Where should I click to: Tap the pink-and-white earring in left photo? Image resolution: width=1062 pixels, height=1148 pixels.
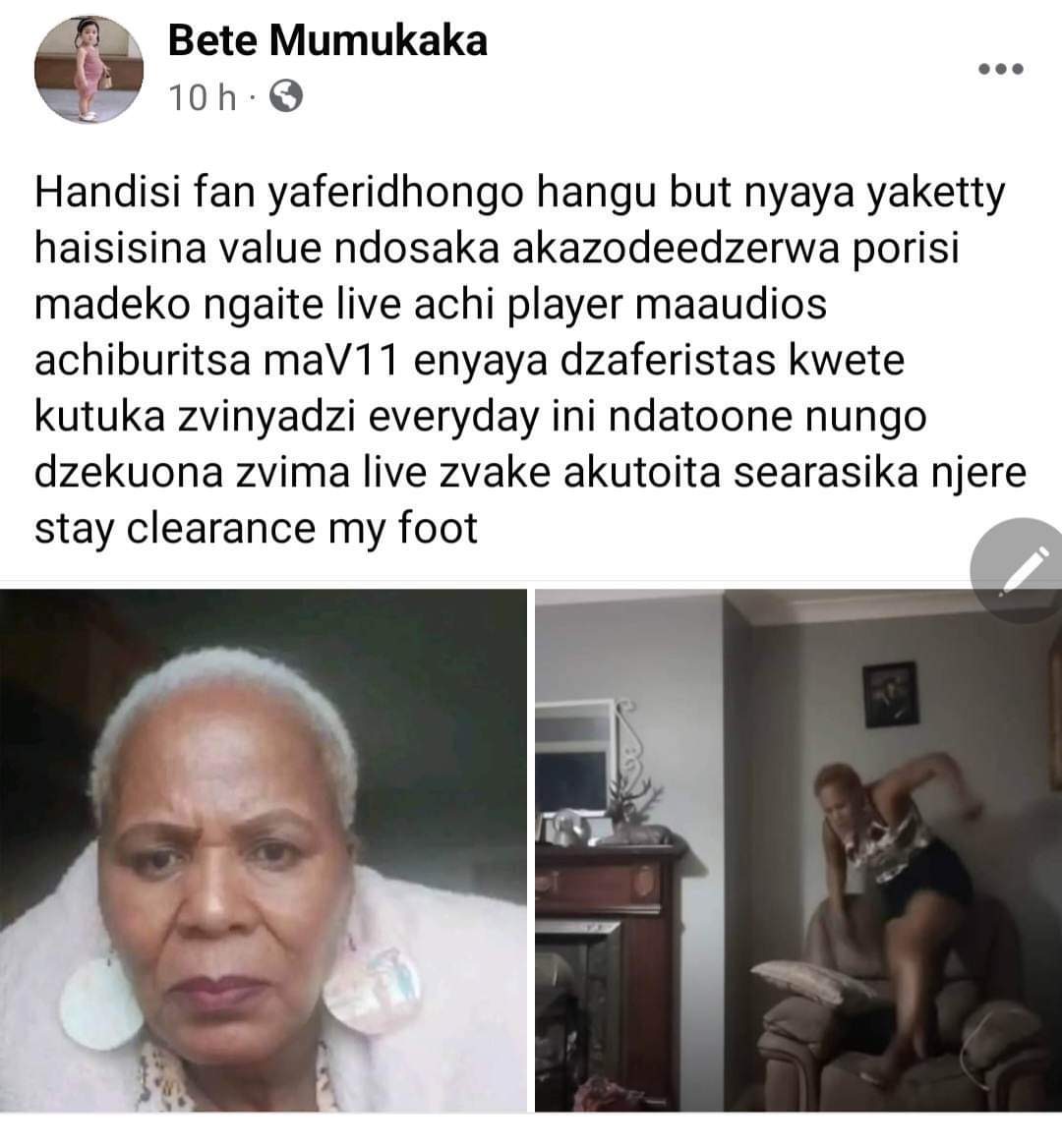[374, 988]
